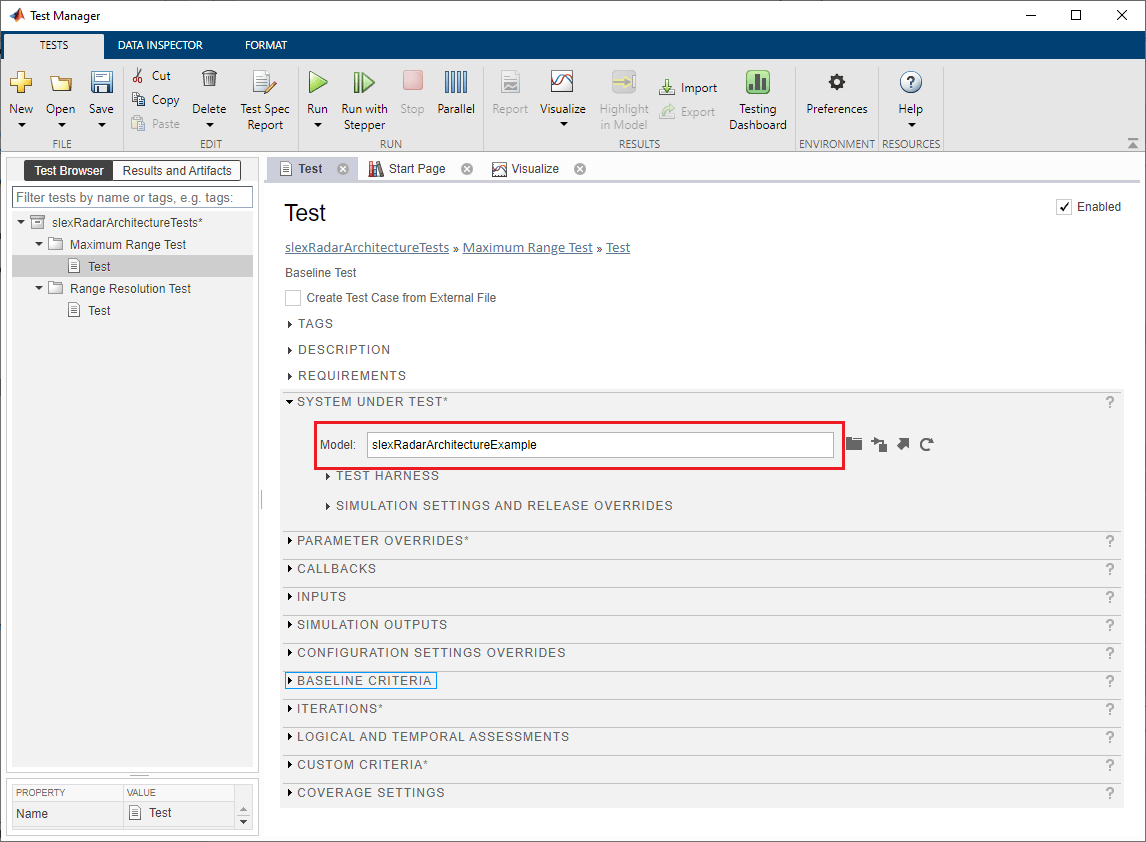Click the Model name input field
Image resolution: width=1146 pixels, height=842 pixels.
(x=600, y=445)
